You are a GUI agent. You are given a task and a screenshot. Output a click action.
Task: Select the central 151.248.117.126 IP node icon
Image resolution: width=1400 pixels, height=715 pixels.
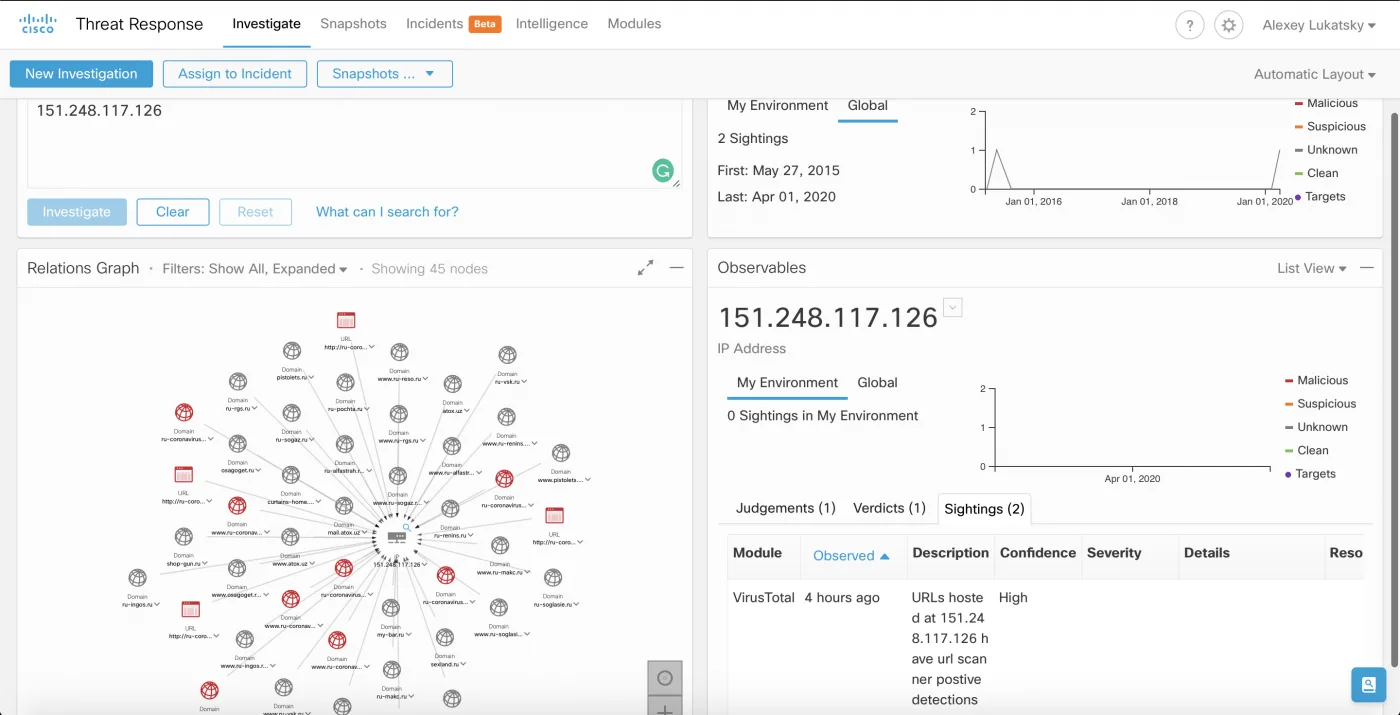[x=397, y=538]
